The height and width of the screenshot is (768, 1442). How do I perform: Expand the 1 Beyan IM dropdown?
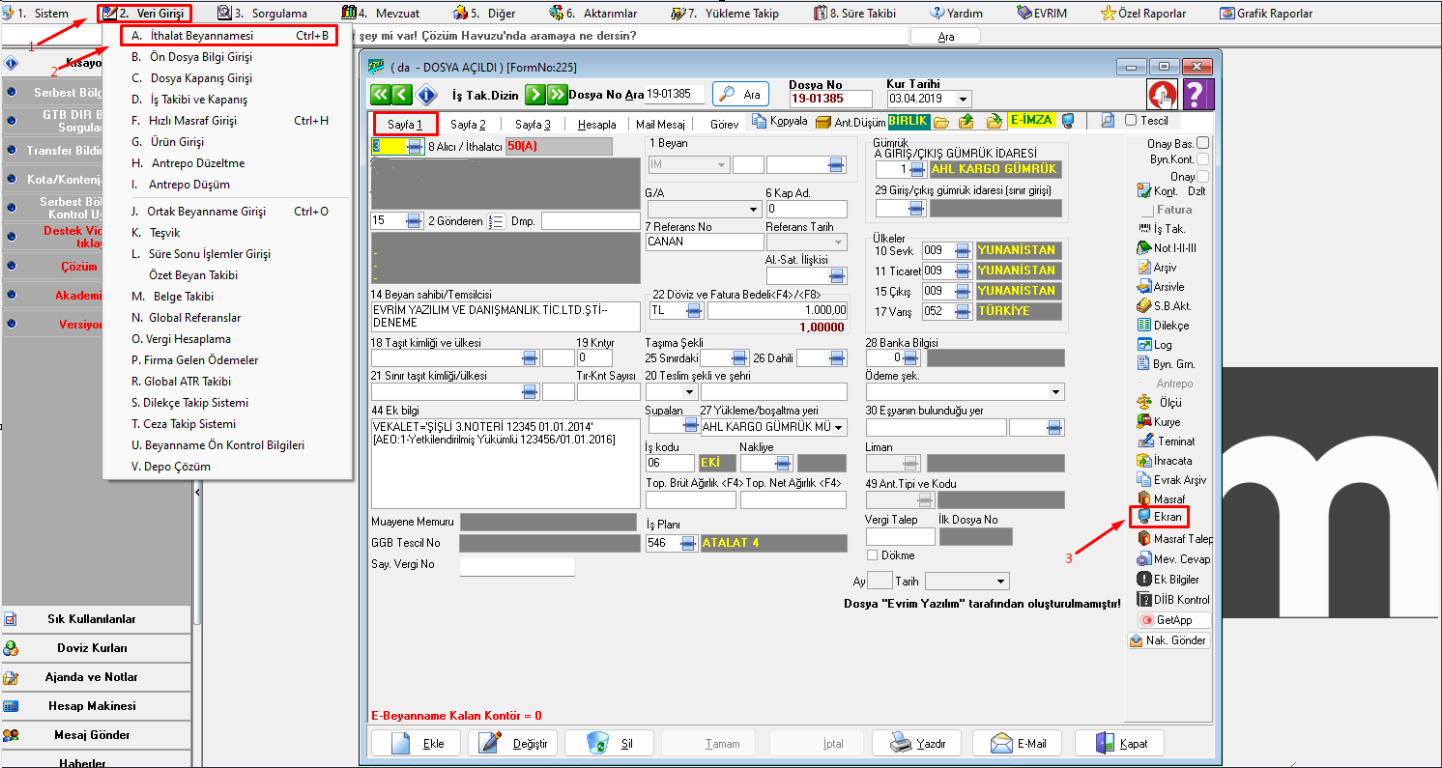point(721,165)
